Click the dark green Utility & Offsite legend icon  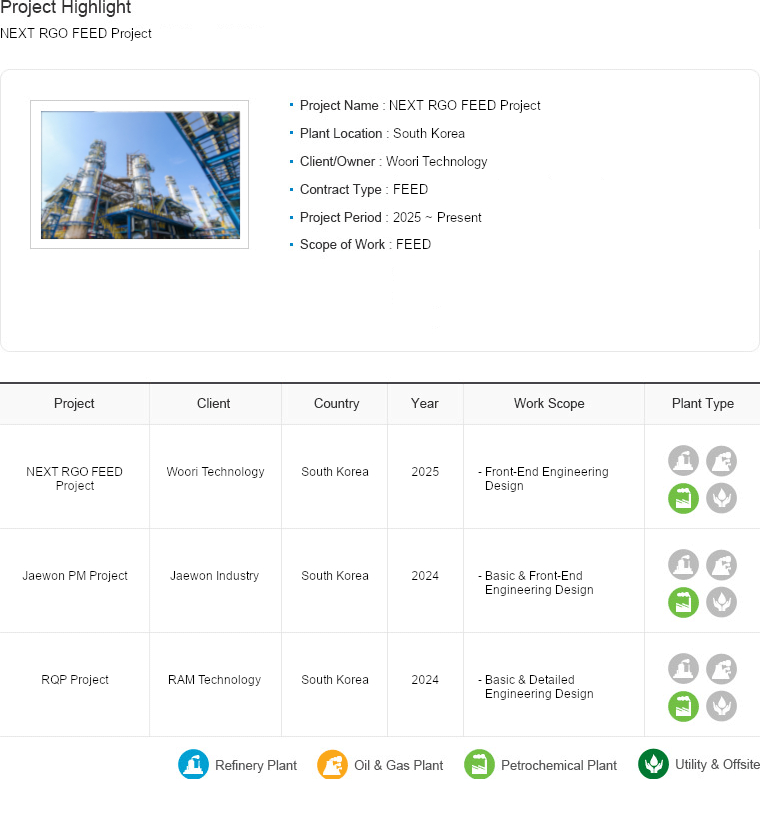[x=653, y=764]
